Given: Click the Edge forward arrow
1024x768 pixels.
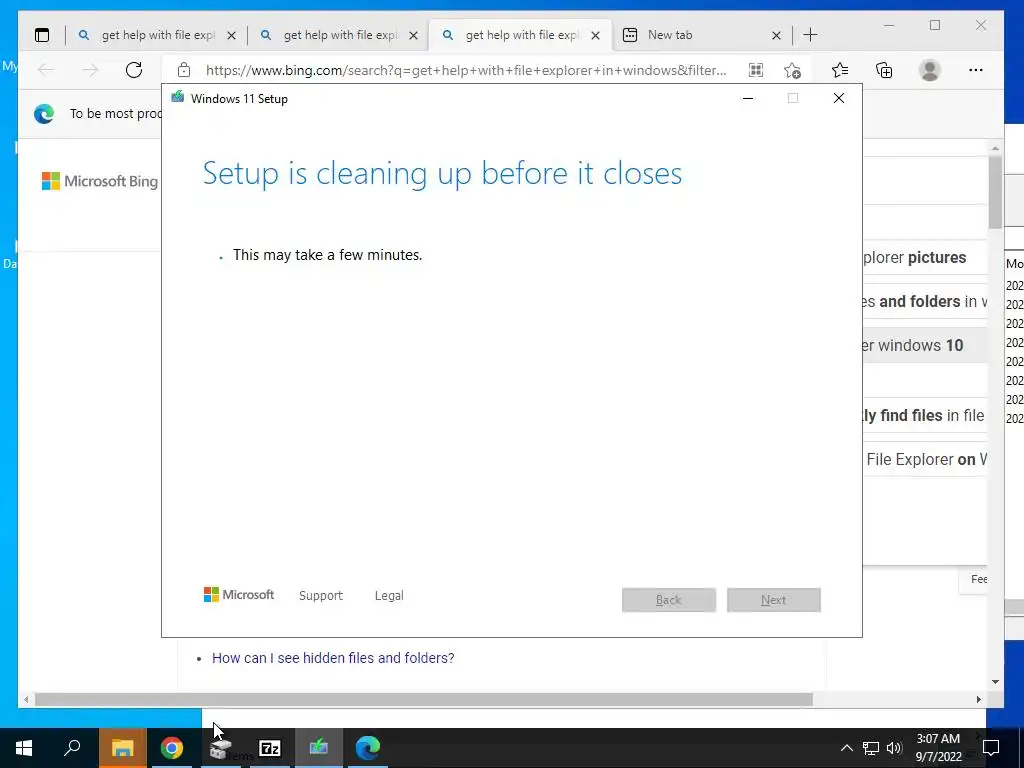Looking at the screenshot, I should [90, 70].
